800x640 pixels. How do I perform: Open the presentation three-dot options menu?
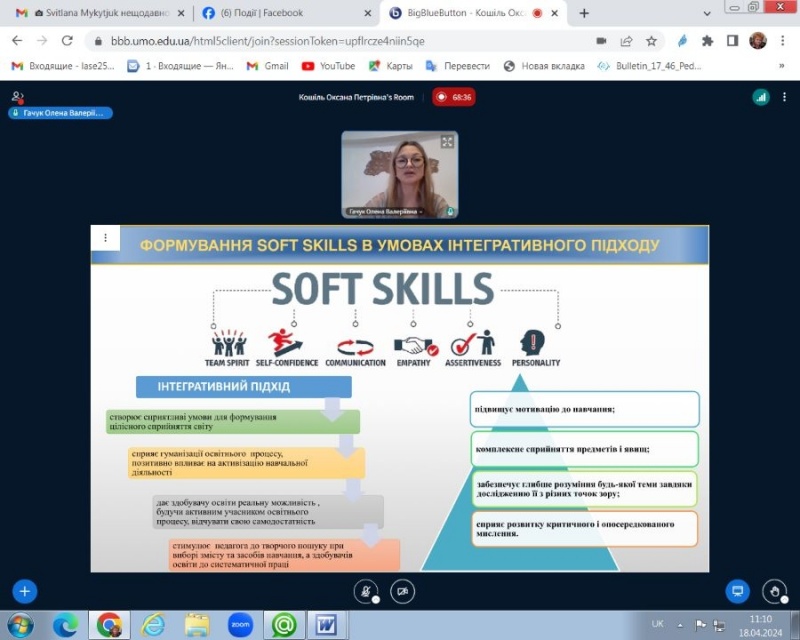click(x=105, y=238)
